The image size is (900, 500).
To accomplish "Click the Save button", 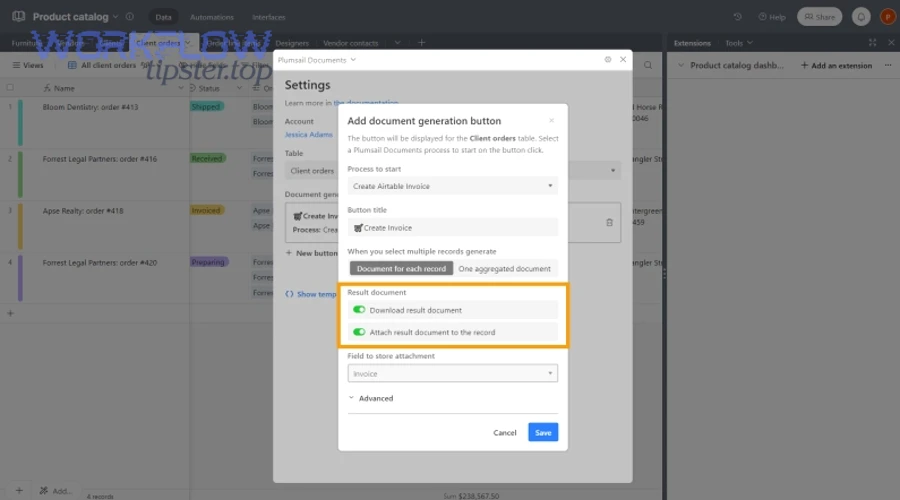I will 543,432.
